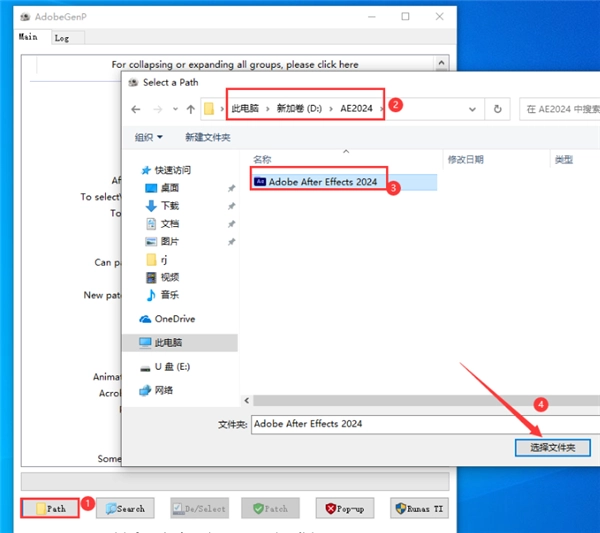Select OneDrive in navigation pane
Screen dimensions: 600x533
click(x=174, y=319)
